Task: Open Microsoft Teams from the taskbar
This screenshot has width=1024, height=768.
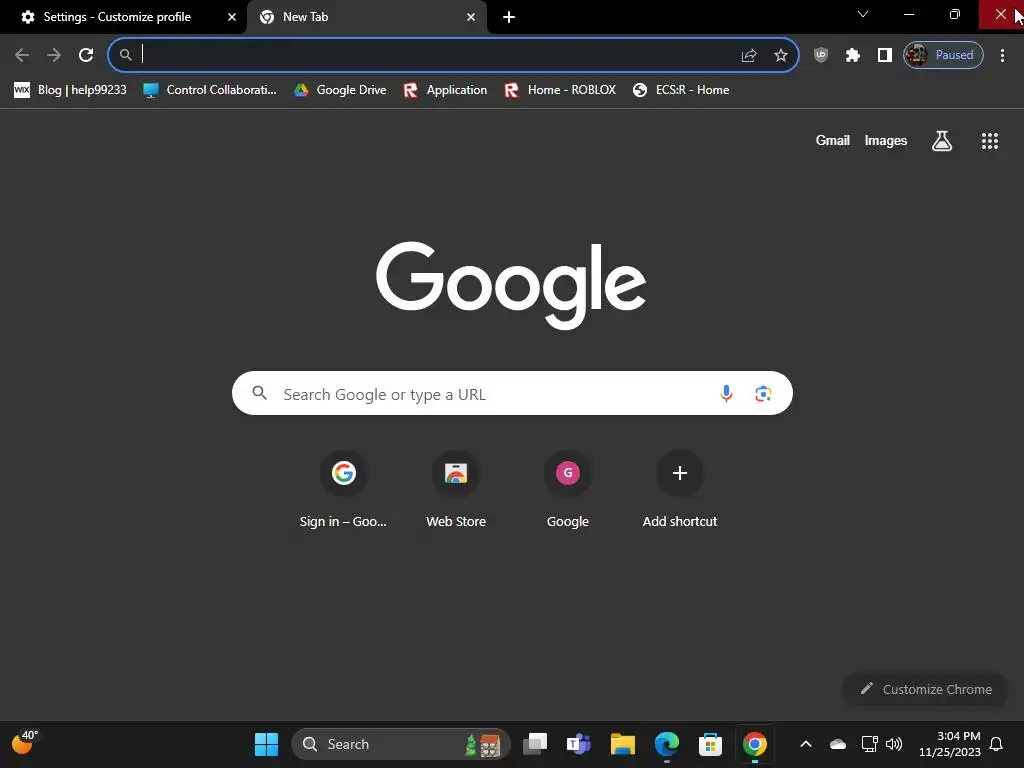Action: pyautogui.click(x=579, y=744)
